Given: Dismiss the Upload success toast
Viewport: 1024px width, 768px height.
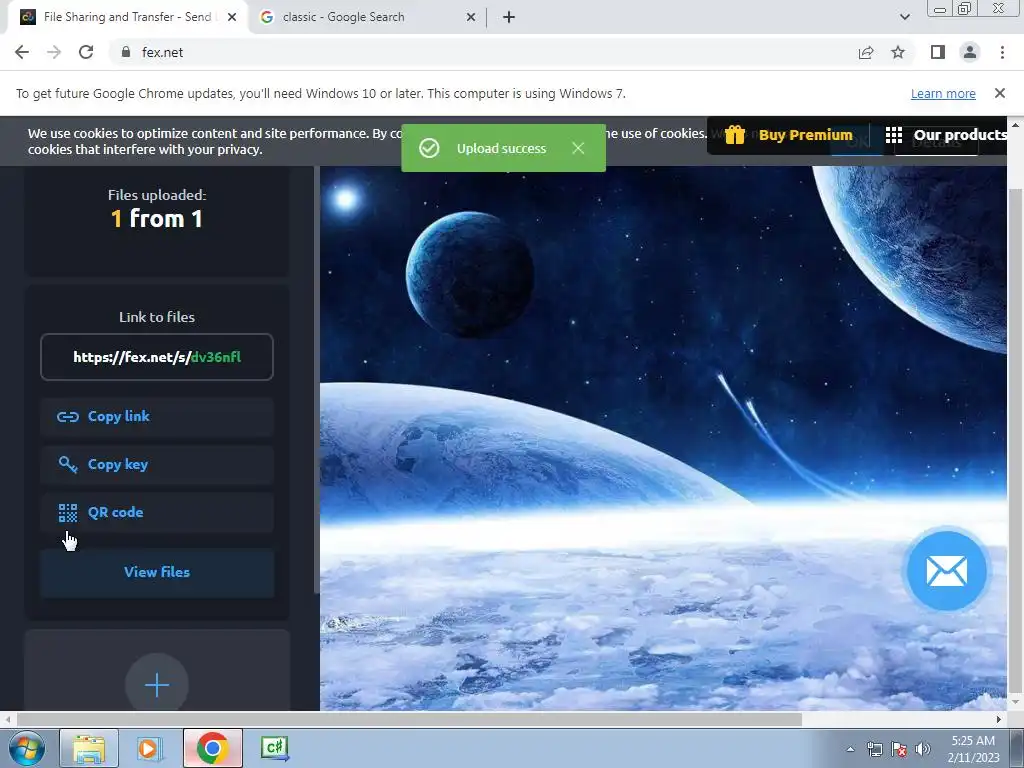Looking at the screenshot, I should (x=578, y=148).
